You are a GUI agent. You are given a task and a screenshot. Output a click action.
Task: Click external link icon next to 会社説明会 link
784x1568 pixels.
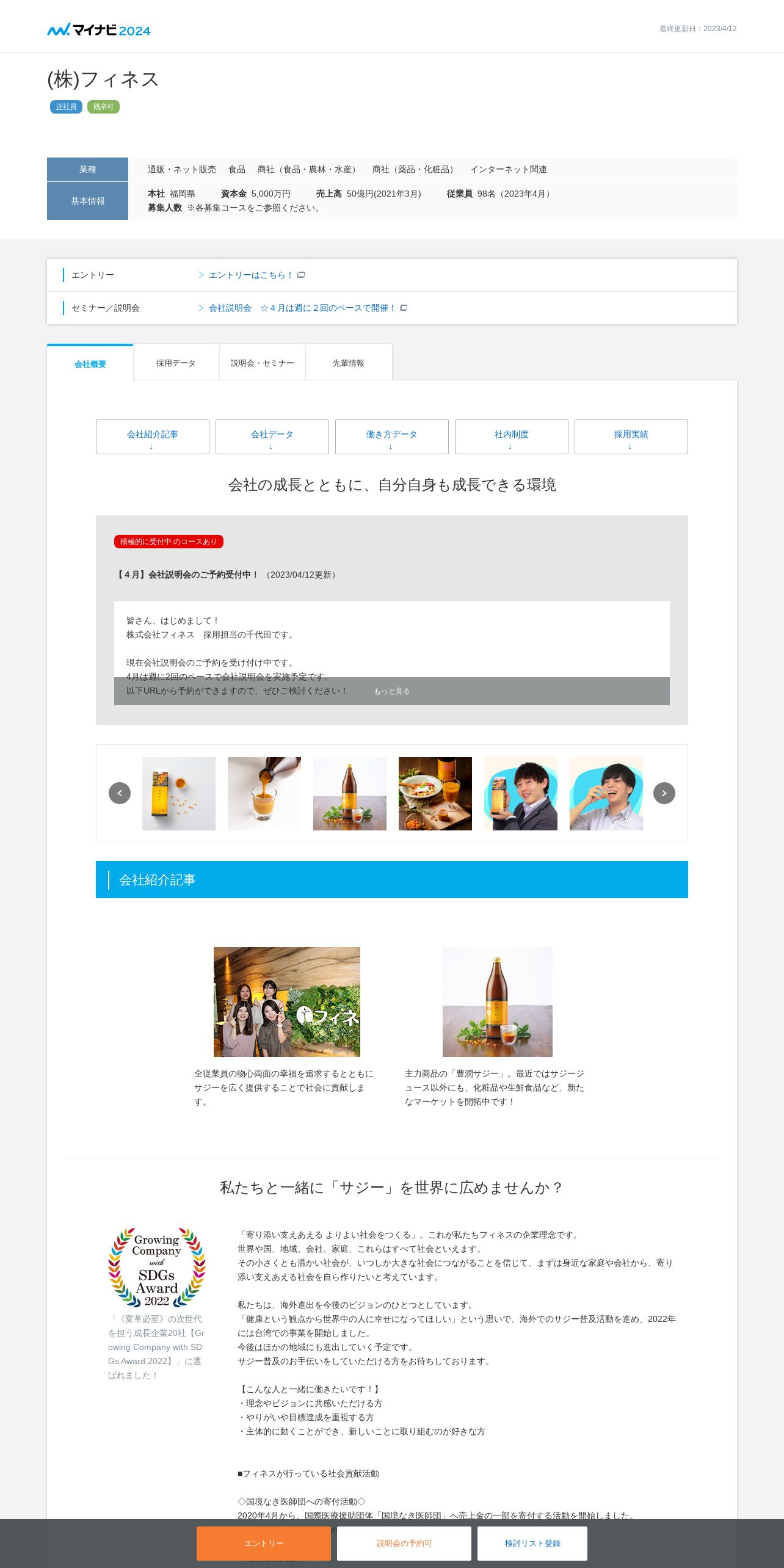tap(404, 308)
